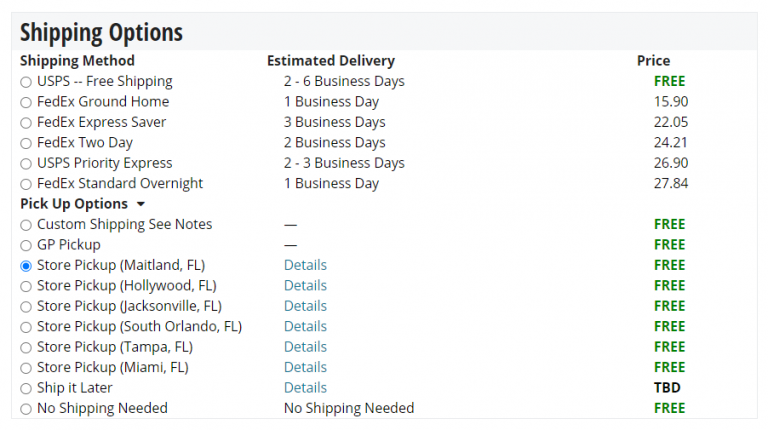Select Store Pickup (Maitland, FL) radio button
This screenshot has width=768, height=430.
pyautogui.click(x=26, y=266)
